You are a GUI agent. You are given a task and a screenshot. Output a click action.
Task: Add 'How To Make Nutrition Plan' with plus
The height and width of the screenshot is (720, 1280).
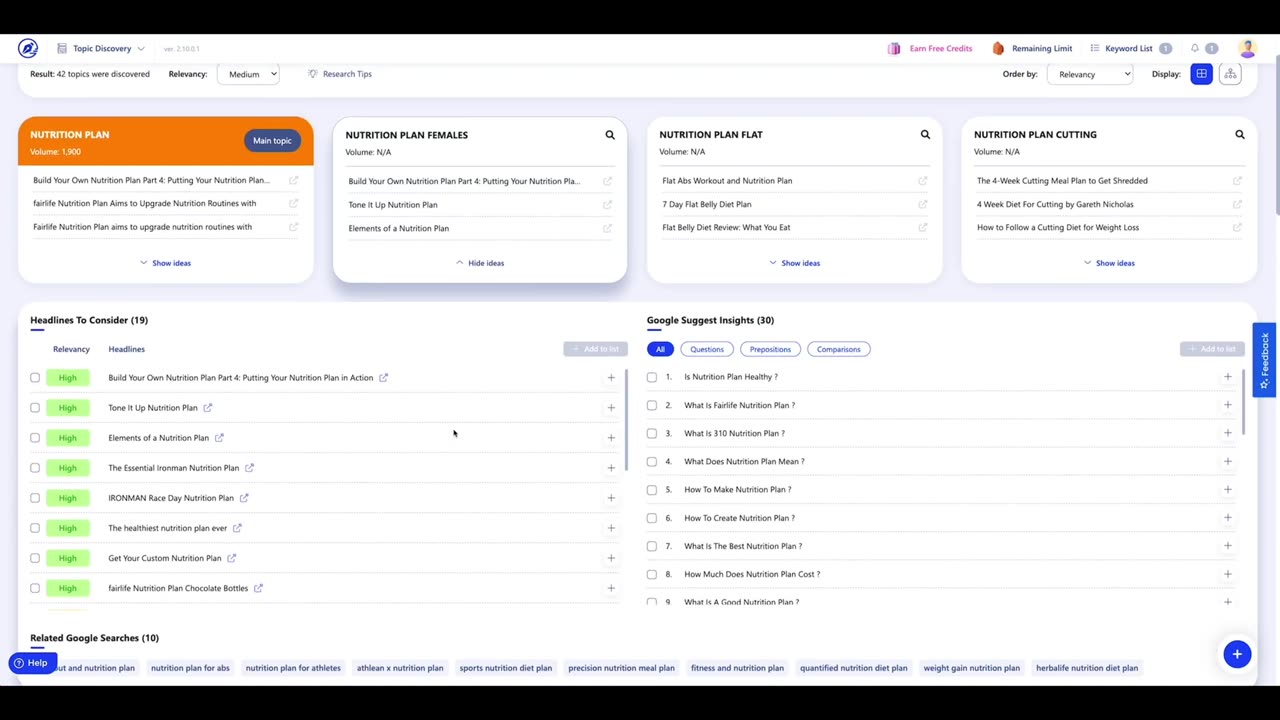coord(1227,490)
